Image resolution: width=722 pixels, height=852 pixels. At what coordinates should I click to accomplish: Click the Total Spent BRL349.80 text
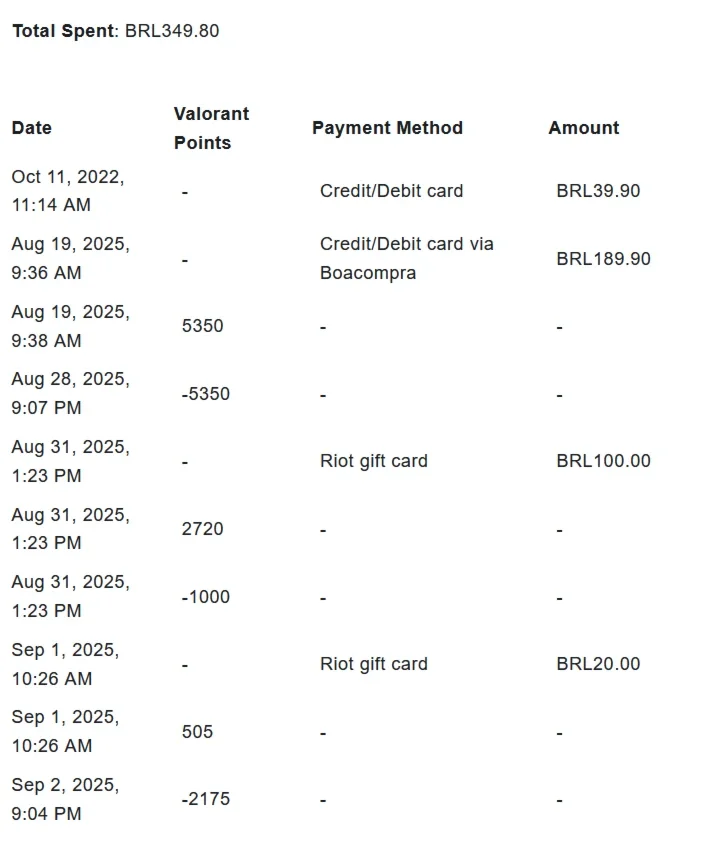(x=116, y=31)
